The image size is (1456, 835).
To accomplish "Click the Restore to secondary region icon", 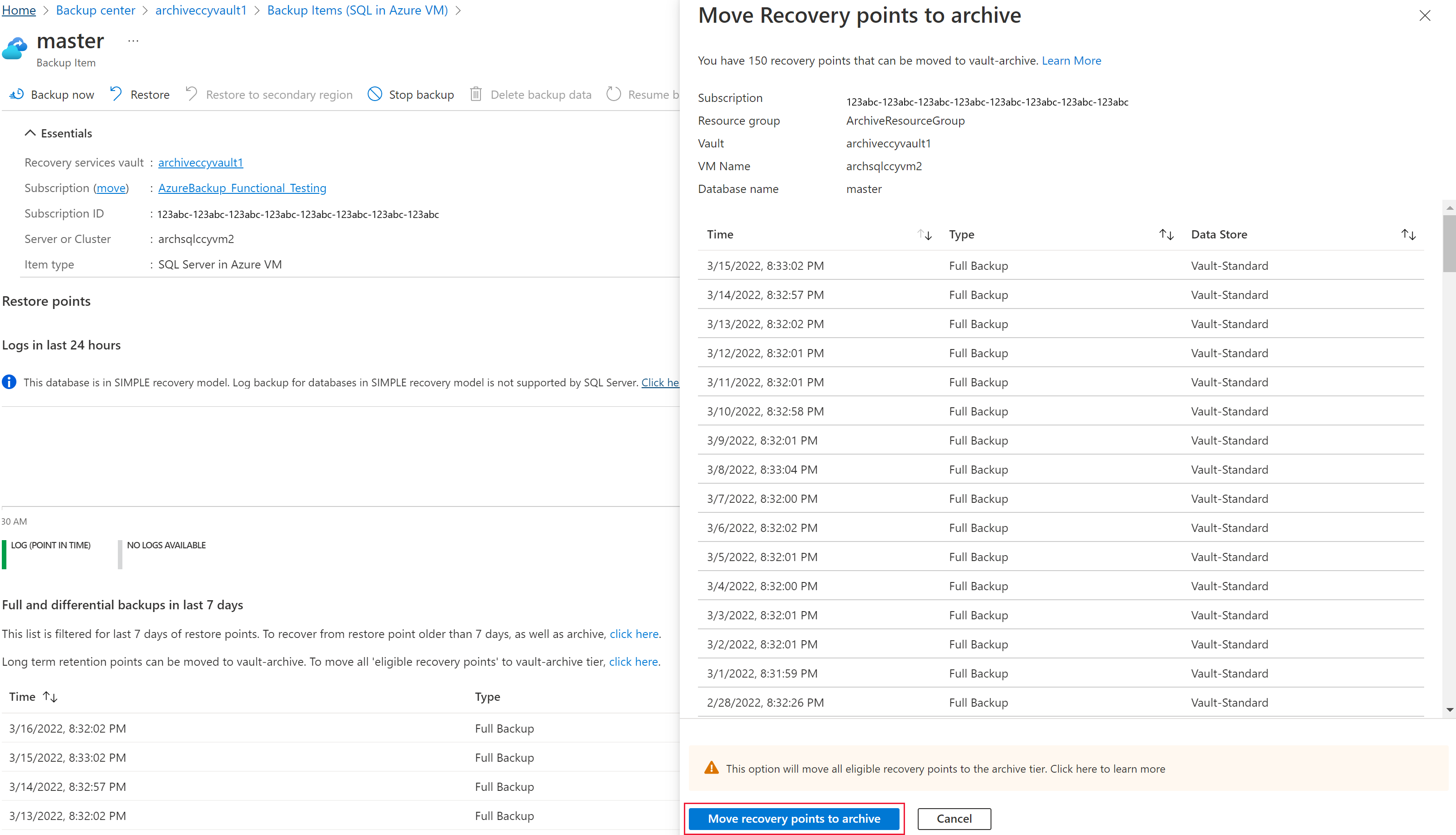I will (x=192, y=94).
